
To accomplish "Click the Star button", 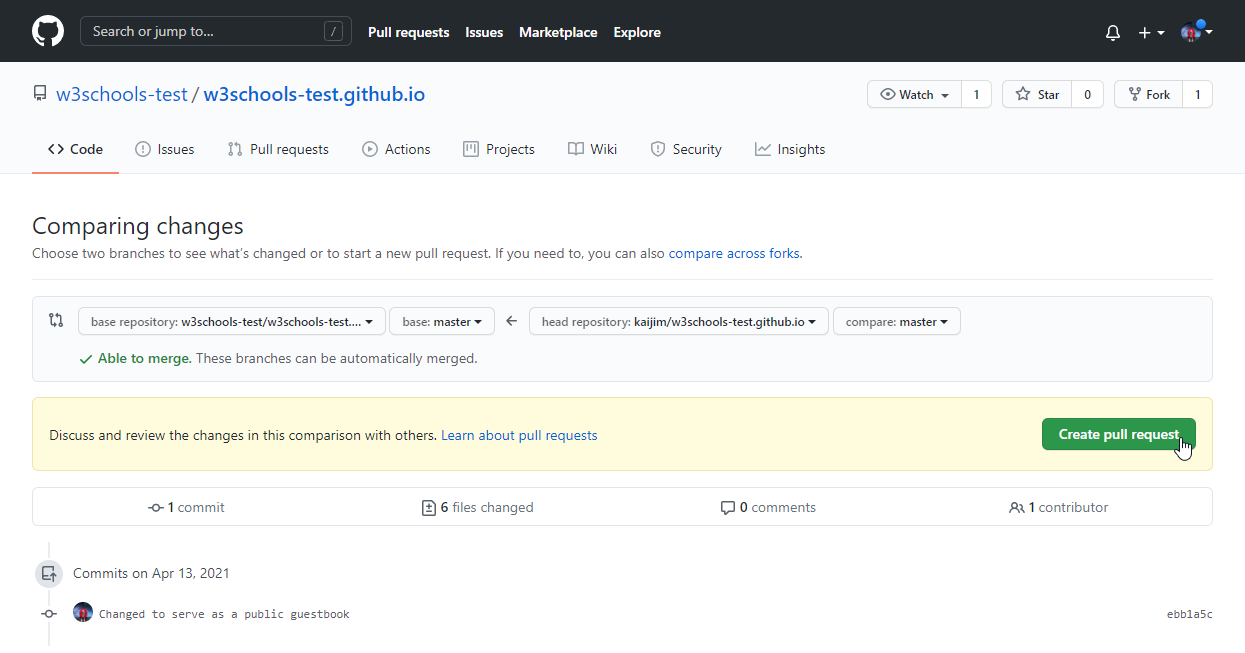I will 1037,94.
